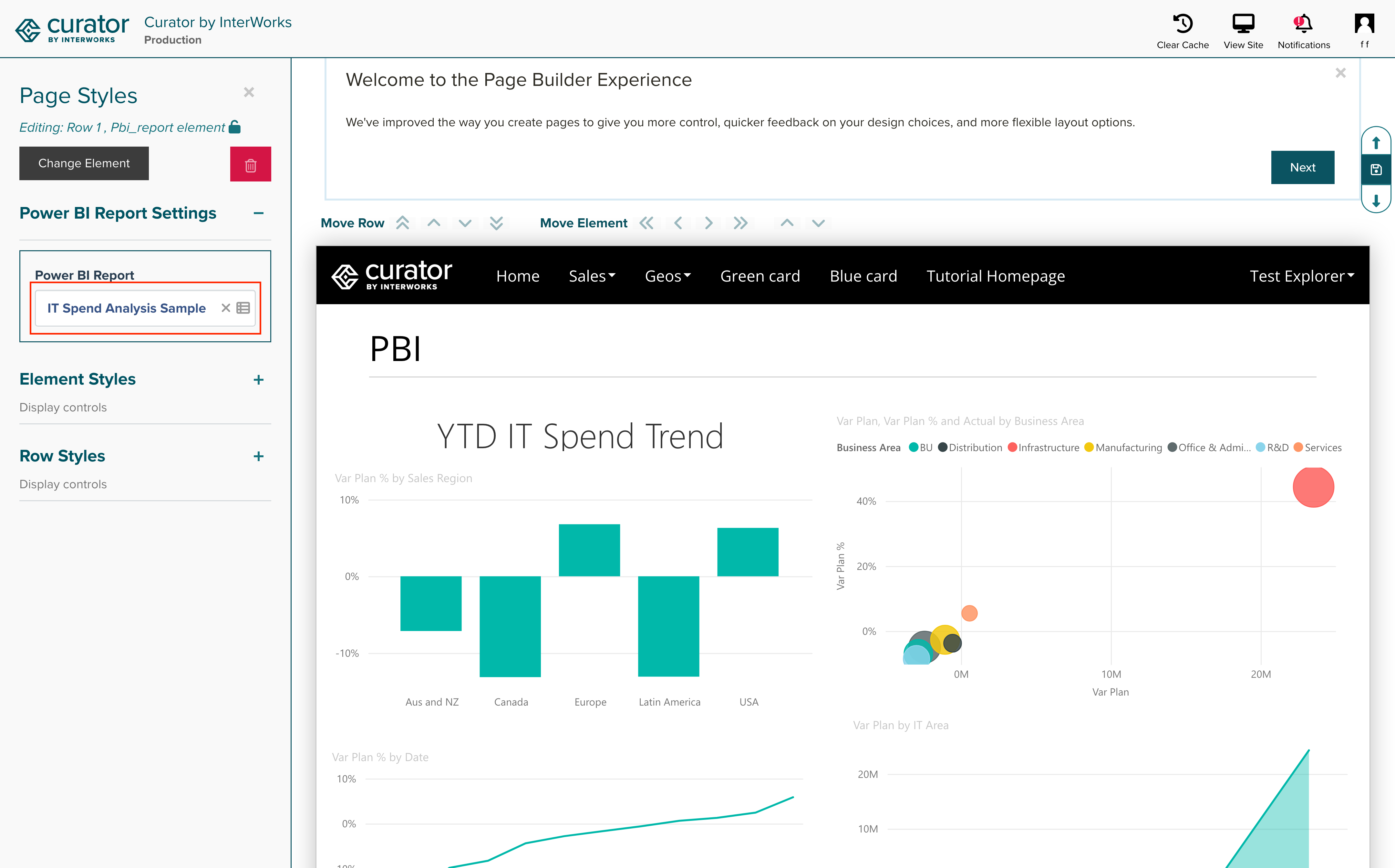Expand the Geos menu

668,275
